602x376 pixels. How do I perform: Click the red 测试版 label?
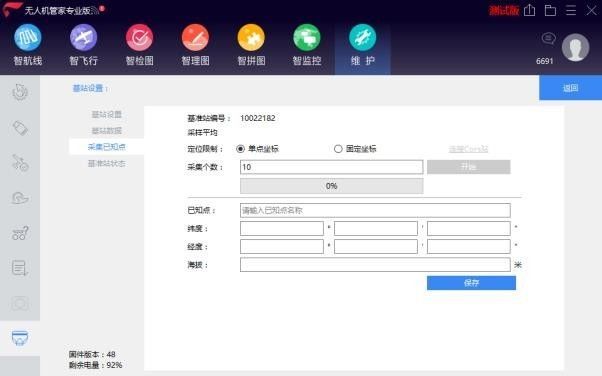(504, 10)
